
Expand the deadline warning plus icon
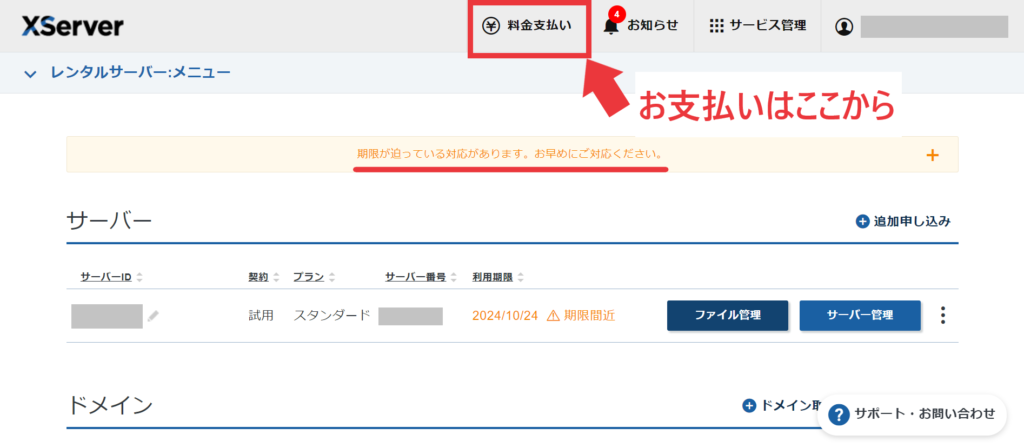932,155
